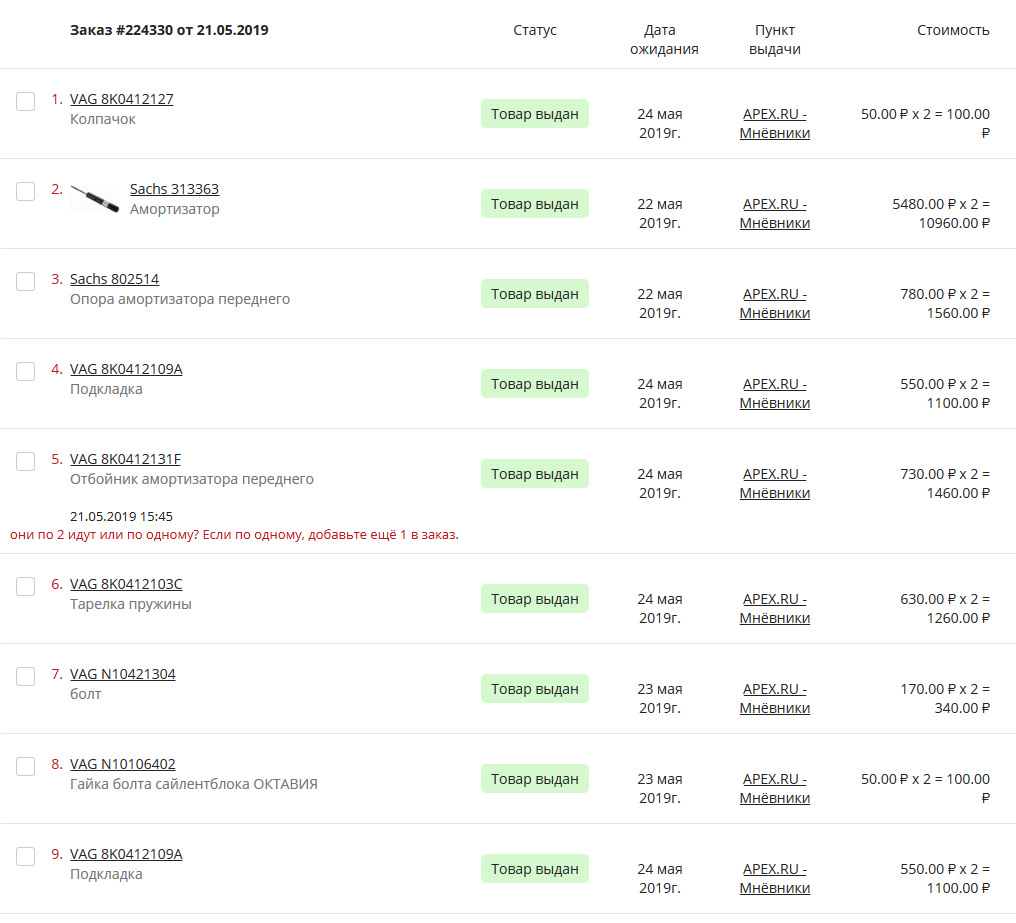Image resolution: width=1016 pixels, height=923 pixels.
Task: Open the VAG 8K0412127 part link
Action: (x=121, y=99)
